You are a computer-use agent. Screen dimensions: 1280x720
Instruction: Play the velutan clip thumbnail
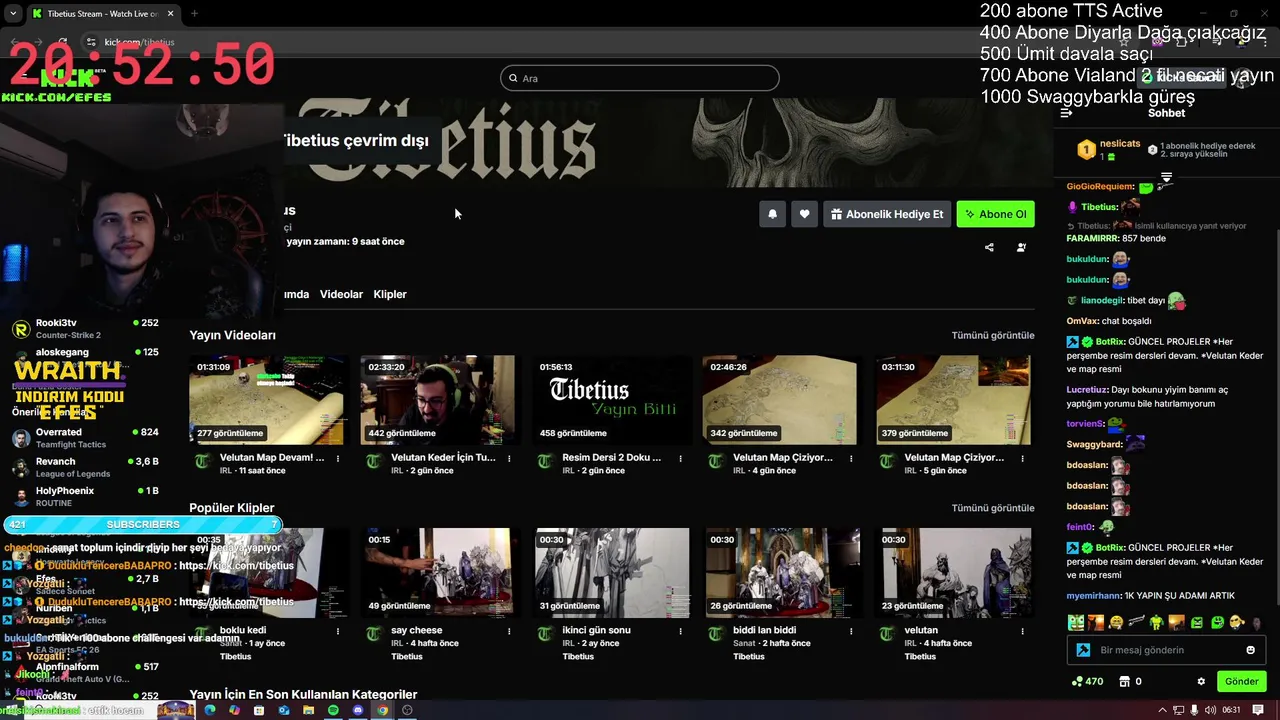click(x=953, y=573)
